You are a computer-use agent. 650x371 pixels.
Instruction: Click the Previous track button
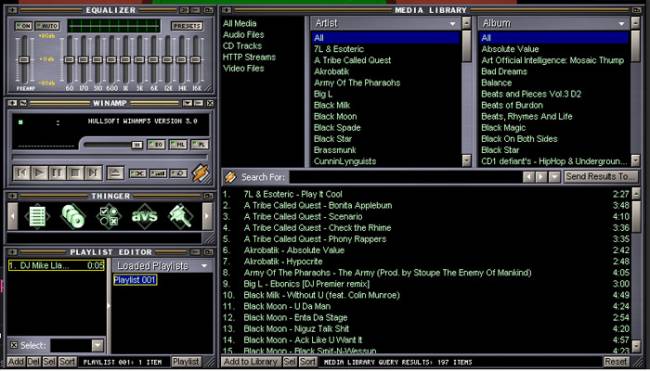22,172
